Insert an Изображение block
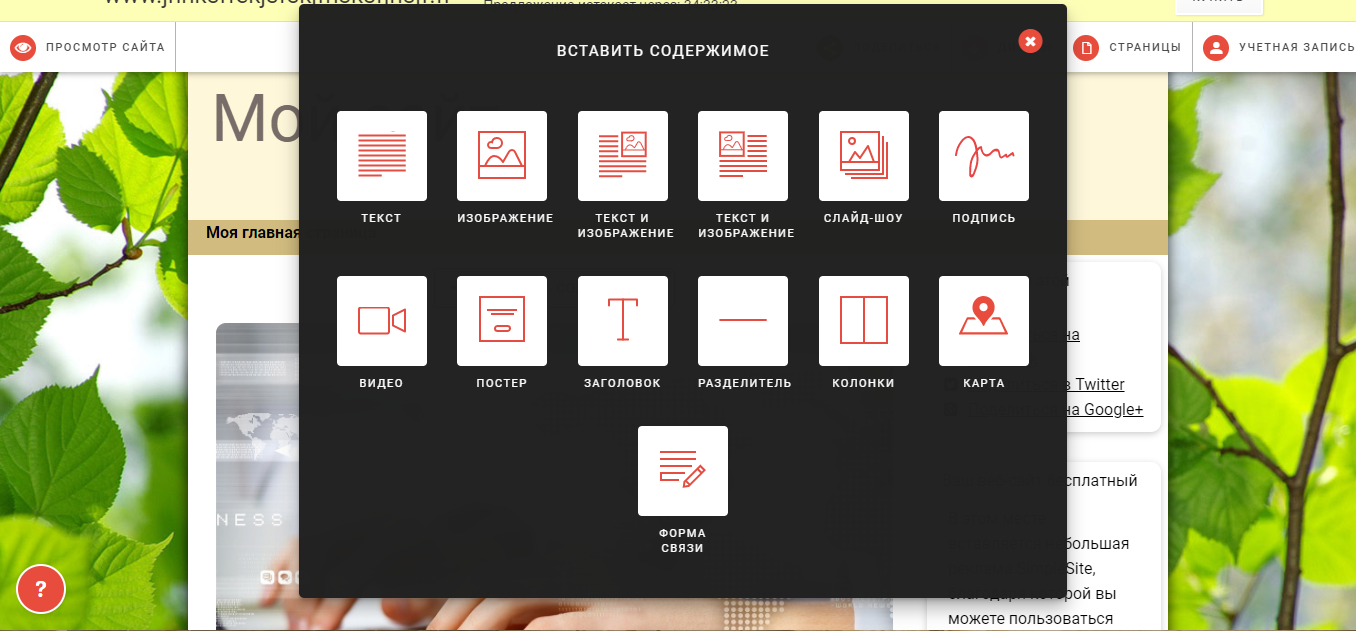This screenshot has height=631, width=1356. point(502,155)
